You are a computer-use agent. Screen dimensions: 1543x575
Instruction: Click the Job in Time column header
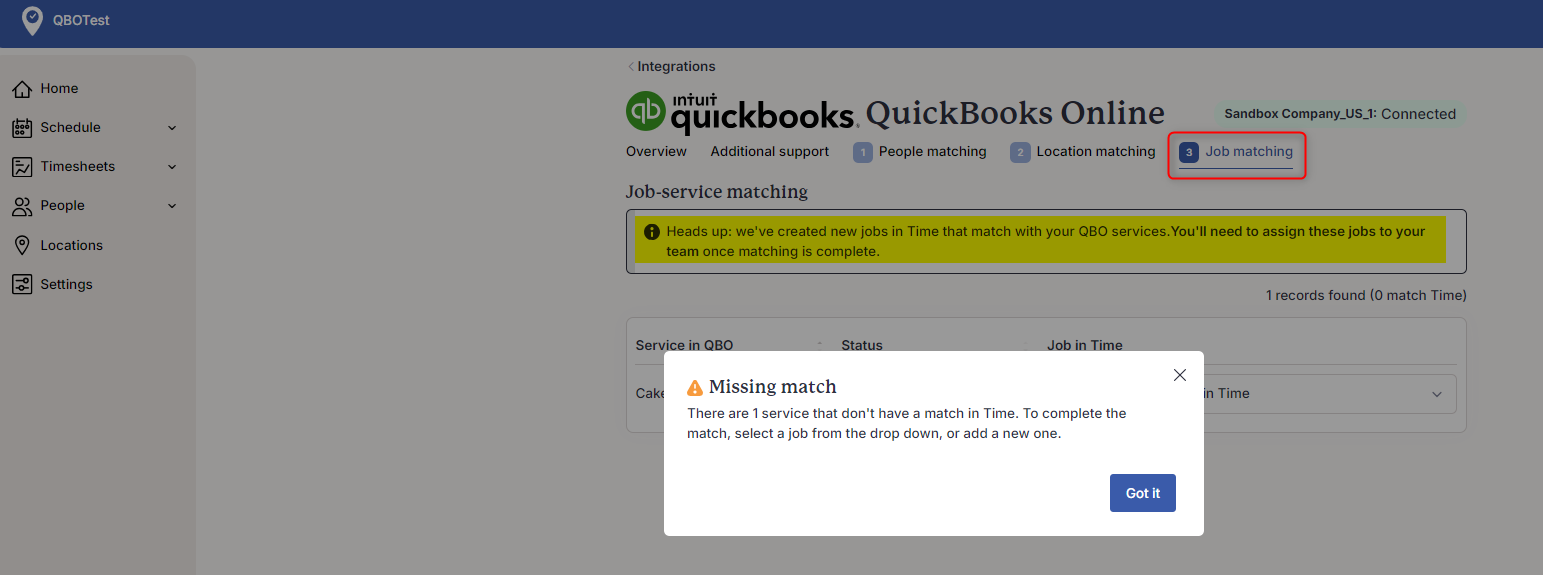(x=1085, y=345)
